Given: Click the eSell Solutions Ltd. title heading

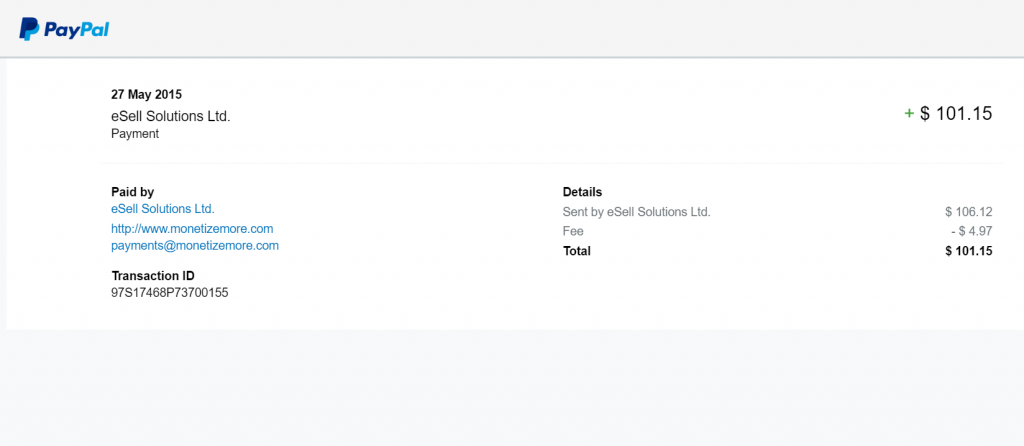Looking at the screenshot, I should pos(170,117).
